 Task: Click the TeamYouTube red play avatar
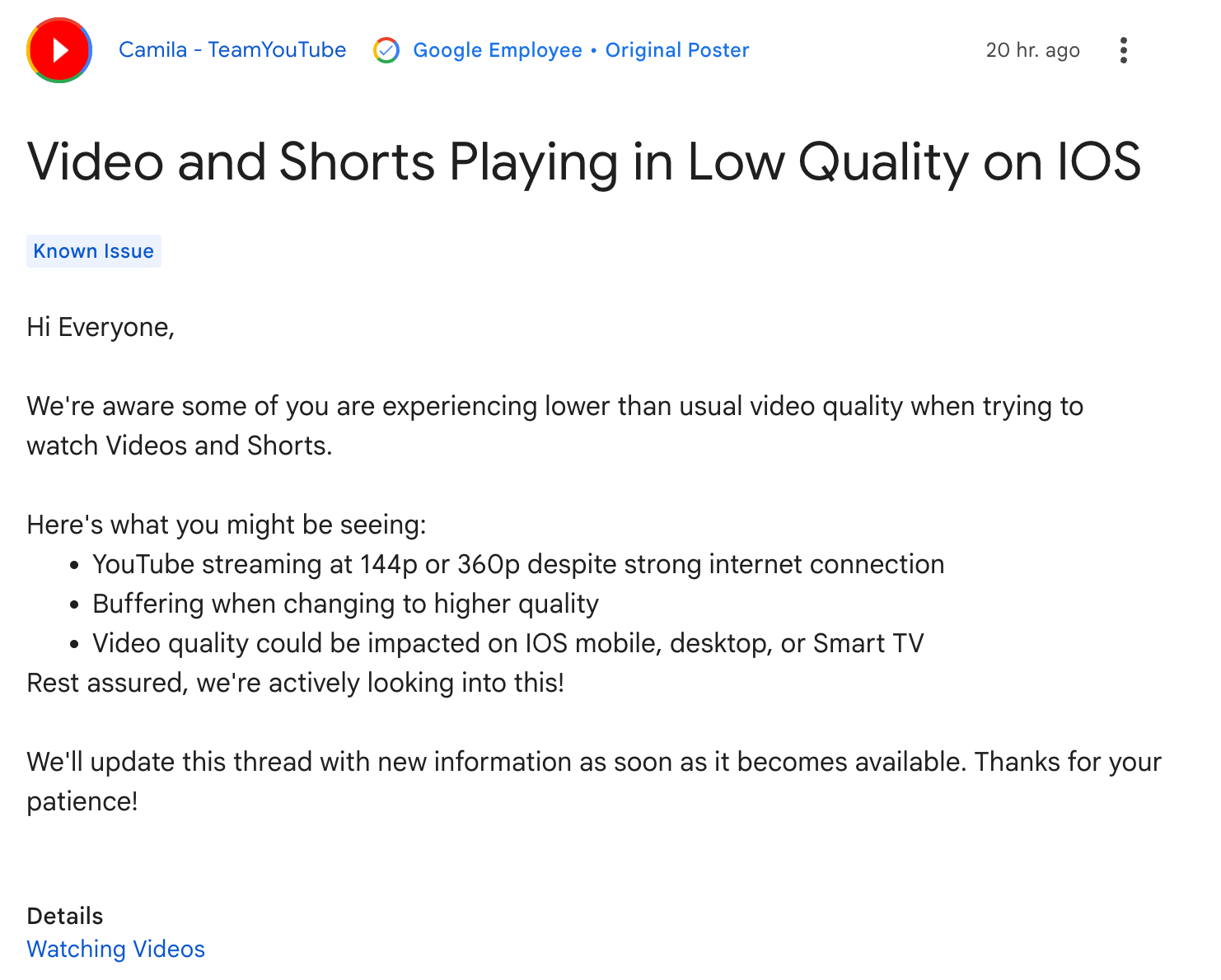point(59,50)
